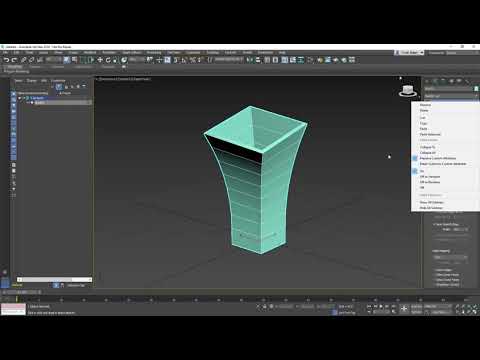Viewport: 480px width, 360px height.
Task: Open the Utilities tab of command panel
Action: pyautogui.click(x=467, y=81)
